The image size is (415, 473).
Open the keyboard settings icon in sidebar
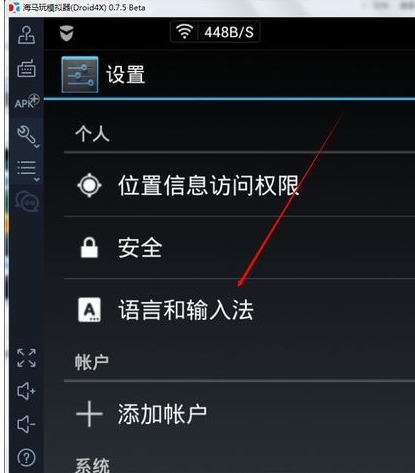(26, 68)
